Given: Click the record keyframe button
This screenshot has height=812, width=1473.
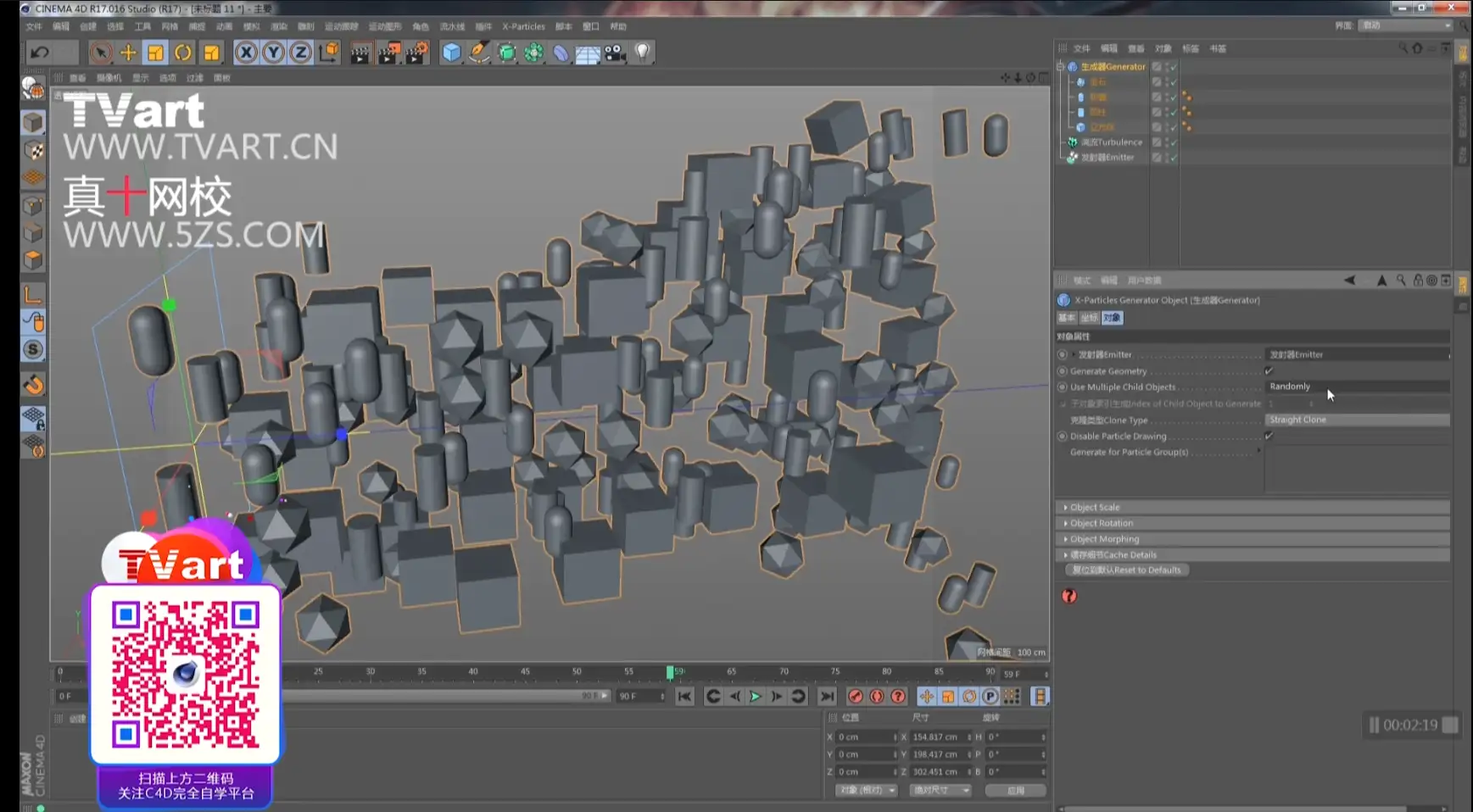Looking at the screenshot, I should pos(855,696).
